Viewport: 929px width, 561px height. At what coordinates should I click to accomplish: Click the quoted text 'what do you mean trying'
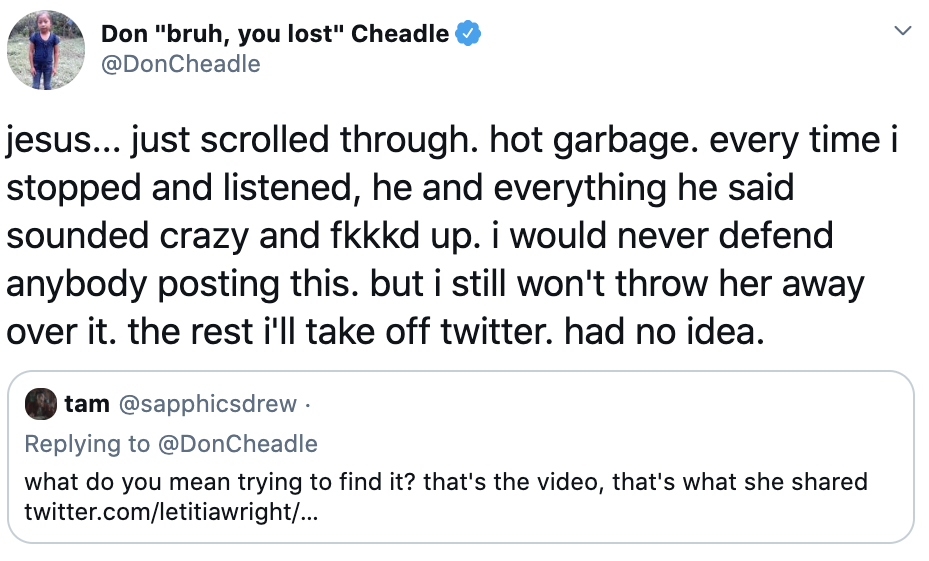[x=138, y=482]
